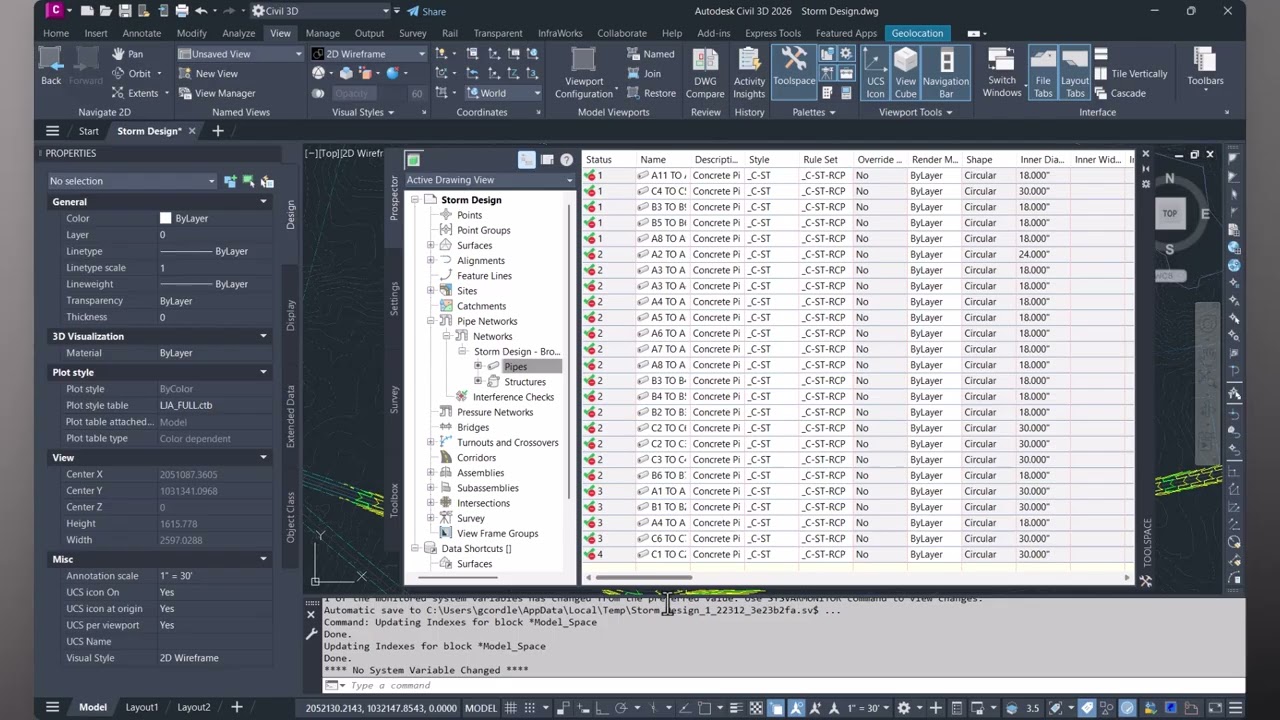The height and width of the screenshot is (720, 1280).
Task: Select Structures in Prospector tree
Action: pyautogui.click(x=525, y=381)
